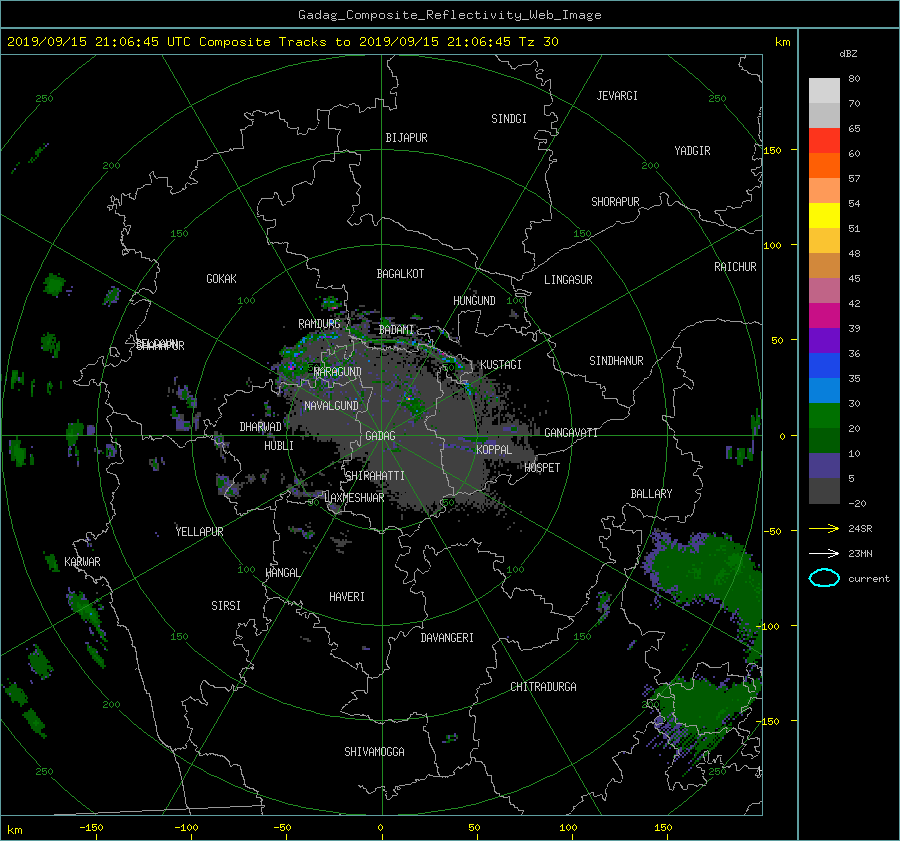Click the RAMDURG city label
The height and width of the screenshot is (841, 900).
(x=319, y=324)
